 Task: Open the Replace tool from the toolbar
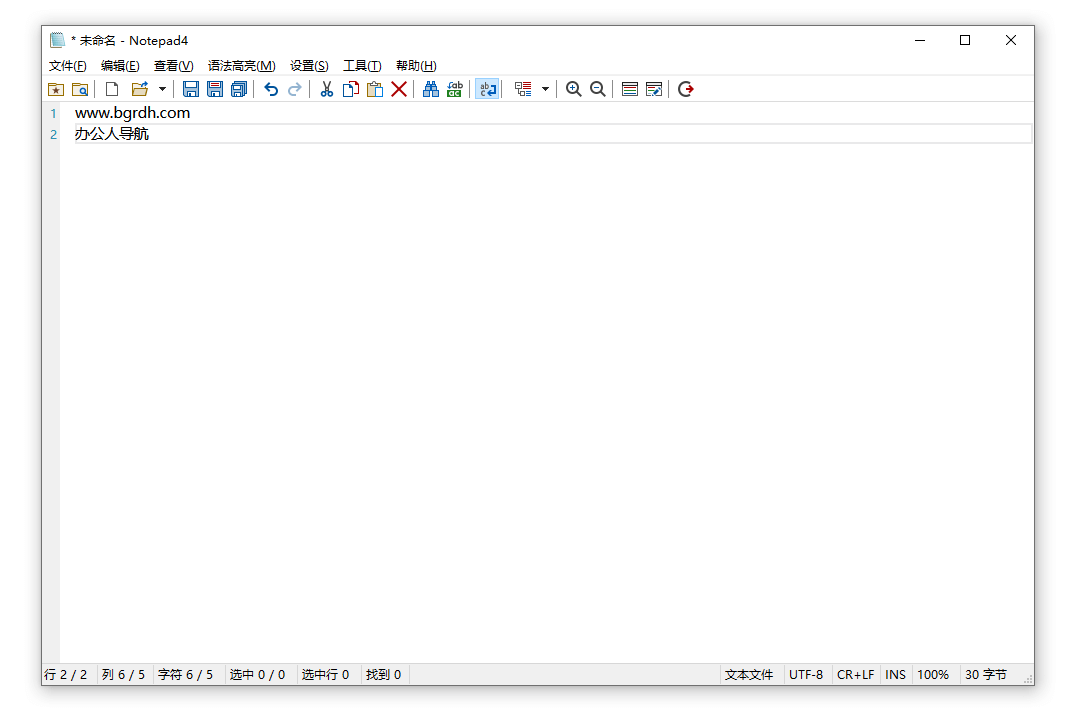coord(455,89)
